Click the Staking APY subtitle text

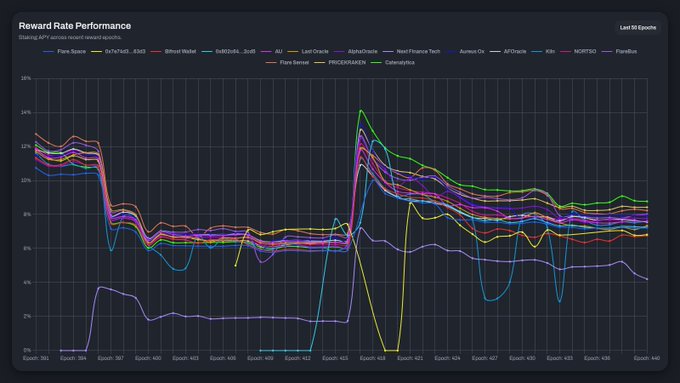pyautogui.click(x=70, y=37)
